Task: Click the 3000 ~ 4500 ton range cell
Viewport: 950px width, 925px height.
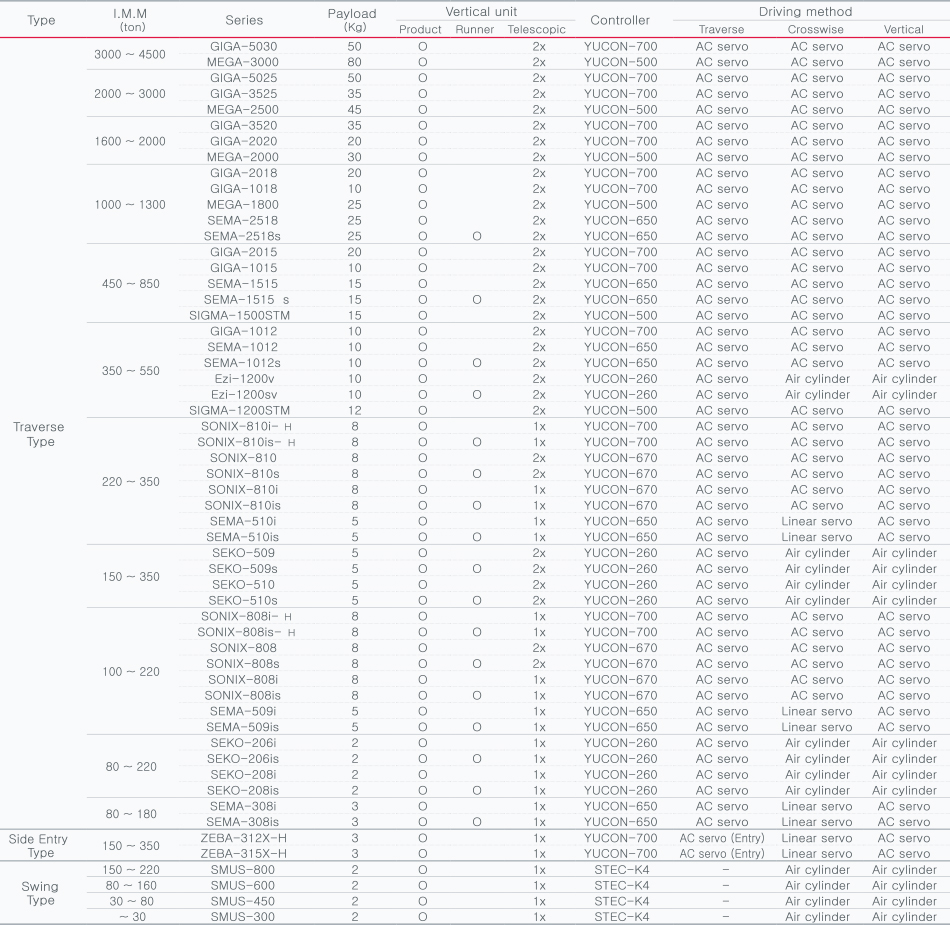Action: (130, 54)
